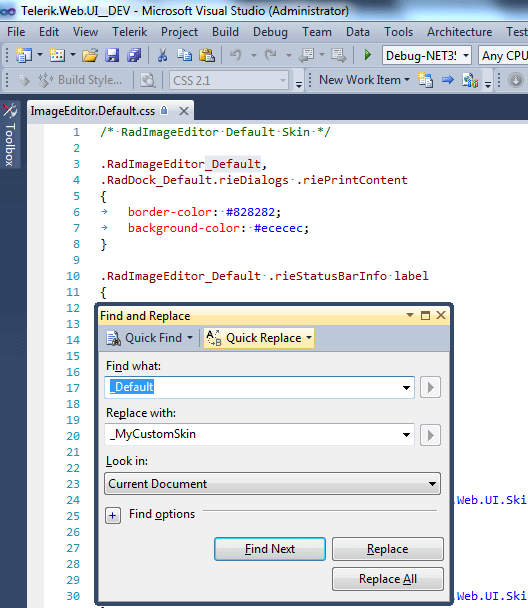Image resolution: width=528 pixels, height=608 pixels.
Task: Click the Excel work items icon in the Team toolbar
Action: (470, 80)
